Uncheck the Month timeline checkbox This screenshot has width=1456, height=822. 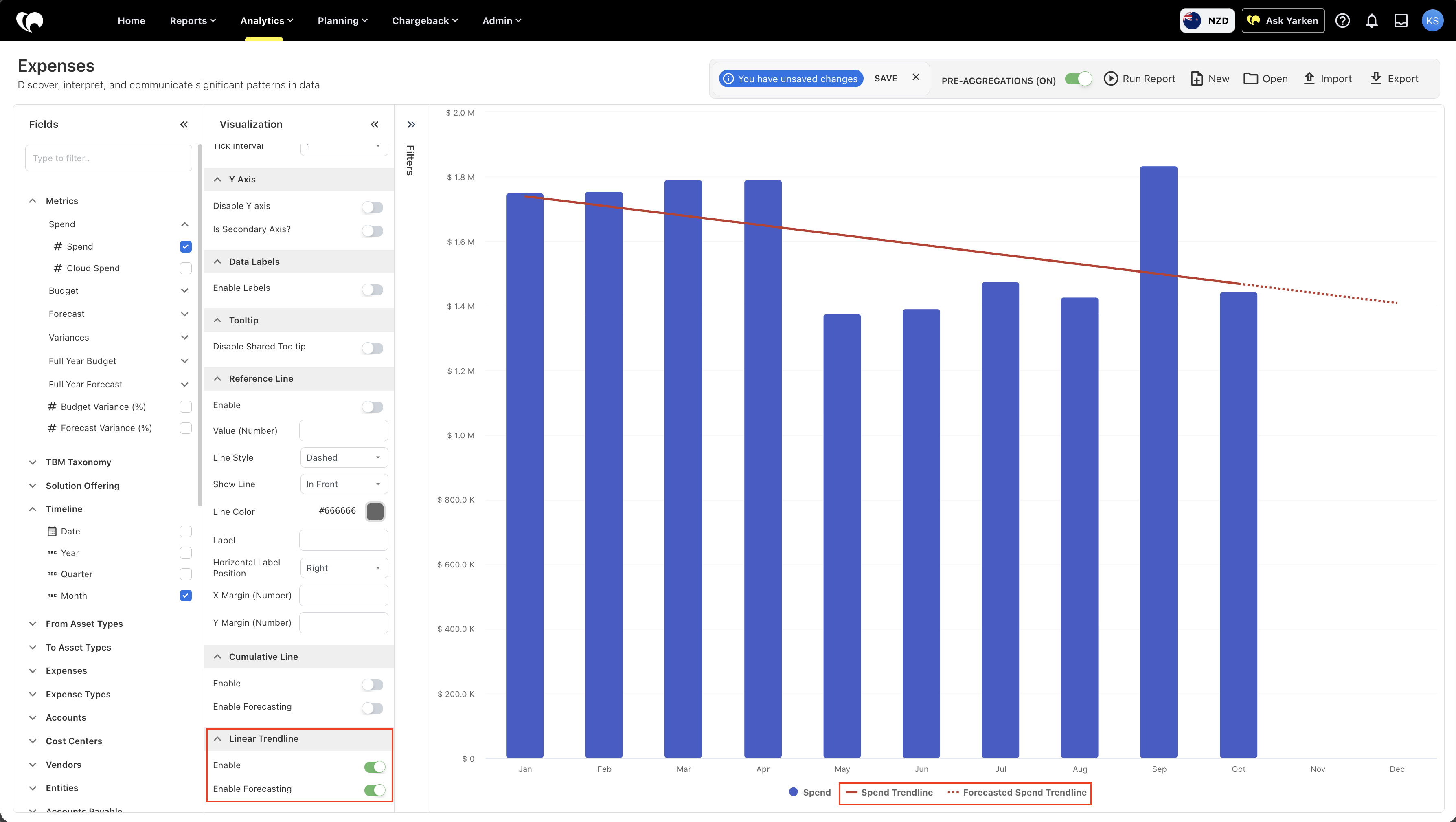[185, 595]
